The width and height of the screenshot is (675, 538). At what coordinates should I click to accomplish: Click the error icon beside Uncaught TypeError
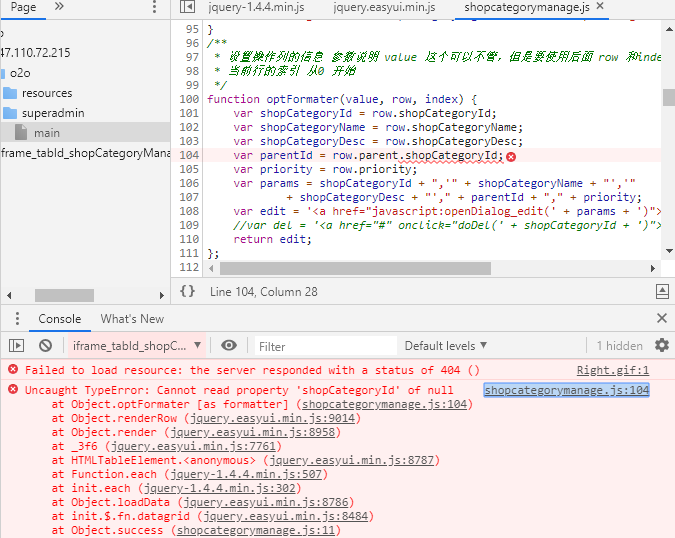pyautogui.click(x=13, y=389)
